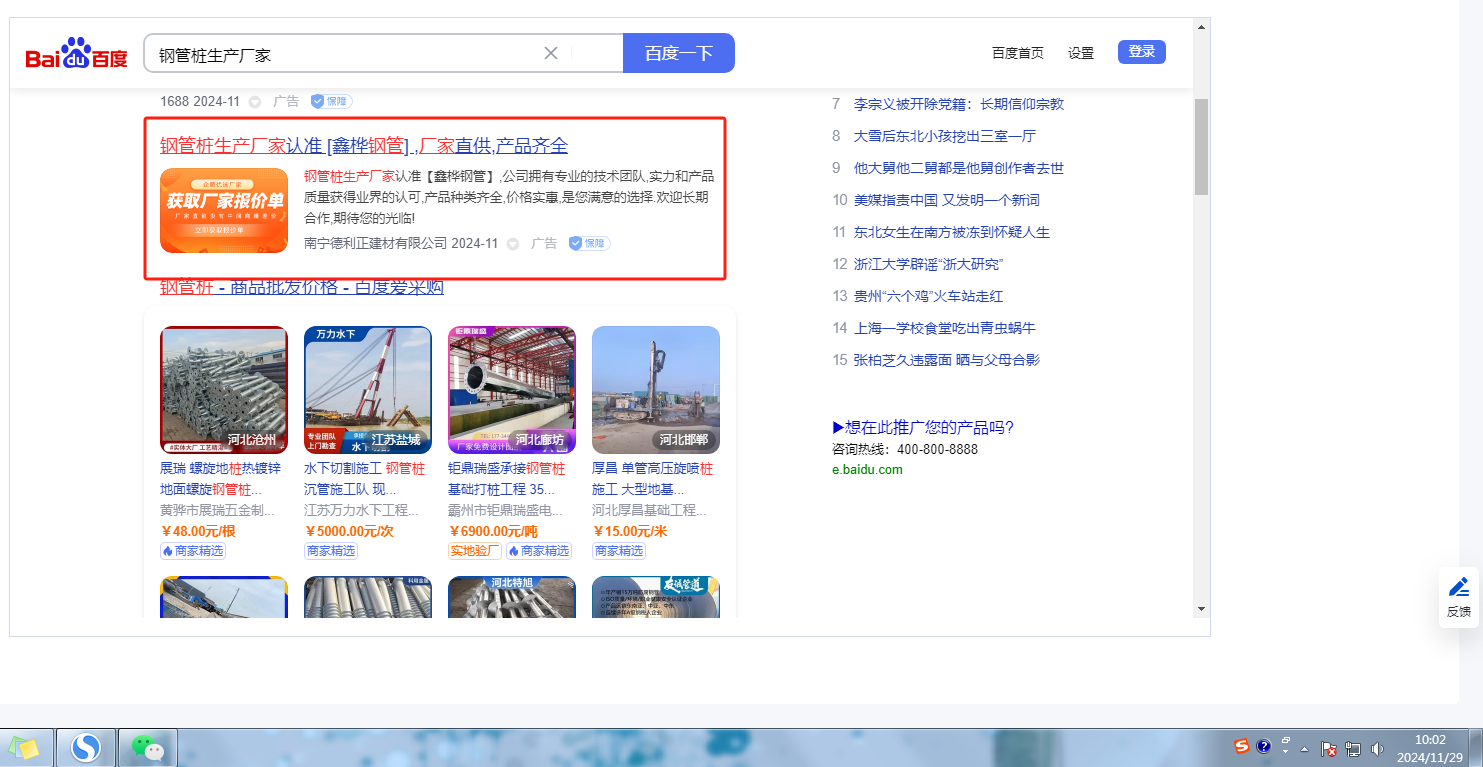Open 设置 menu in the header
Screen dimensions: 1483x767
(x=1081, y=53)
